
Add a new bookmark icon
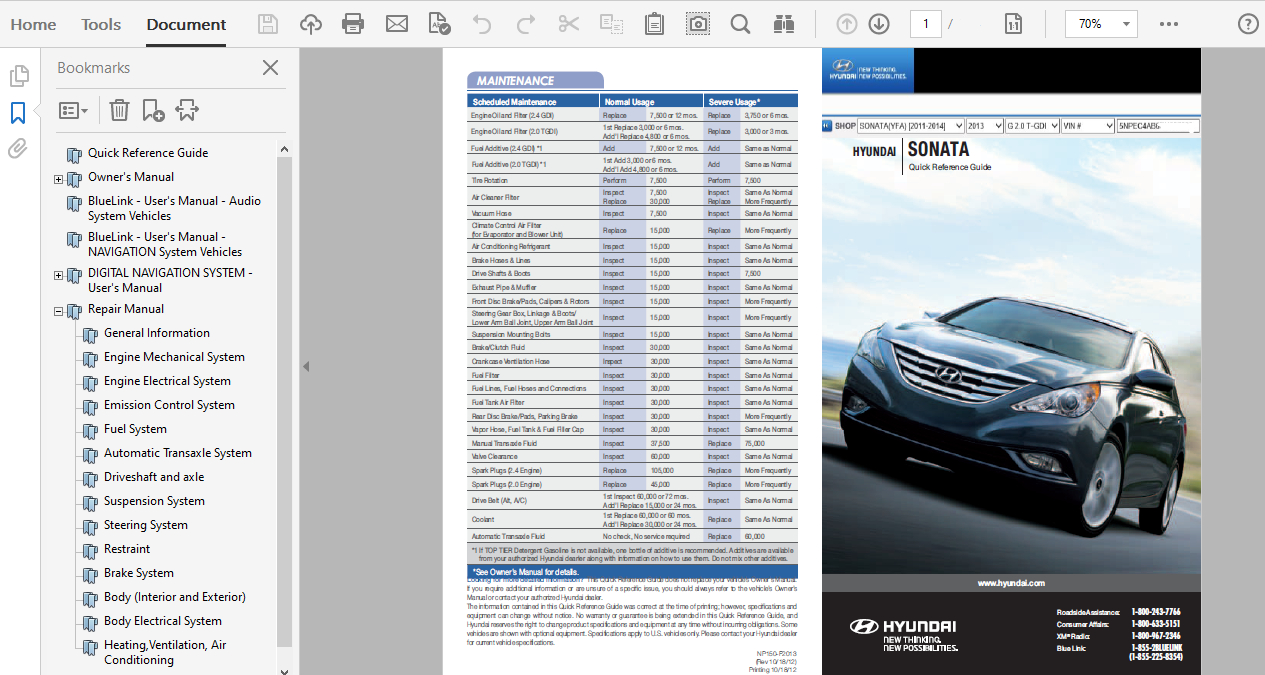(153, 110)
